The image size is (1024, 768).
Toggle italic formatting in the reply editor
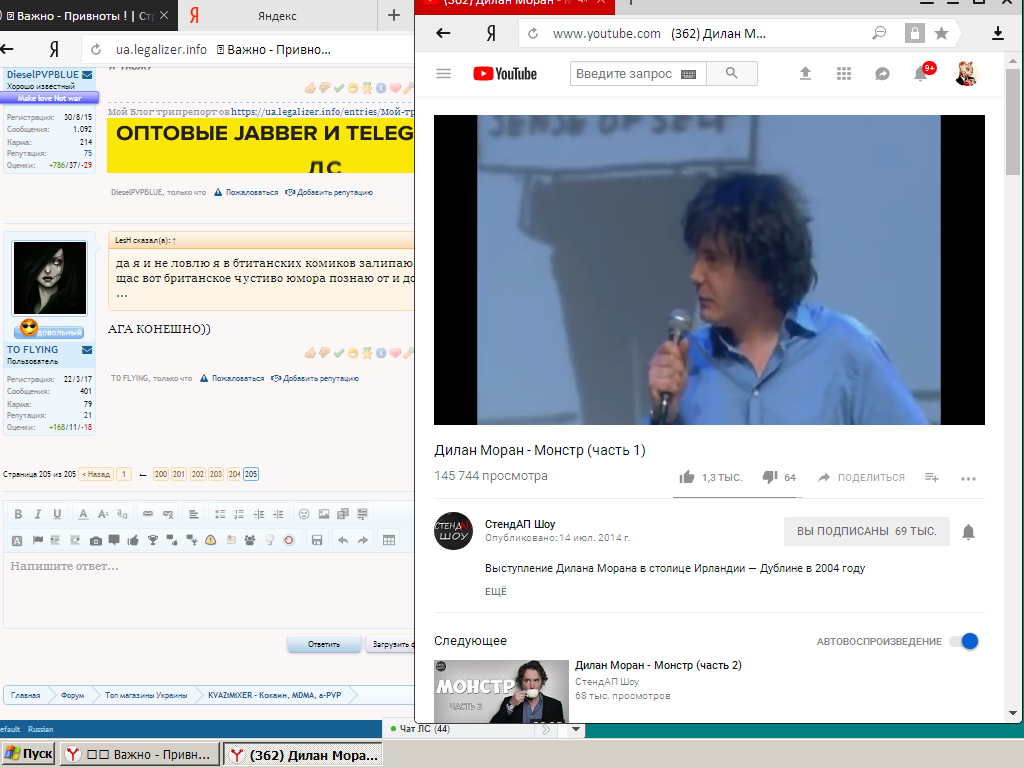(38, 514)
